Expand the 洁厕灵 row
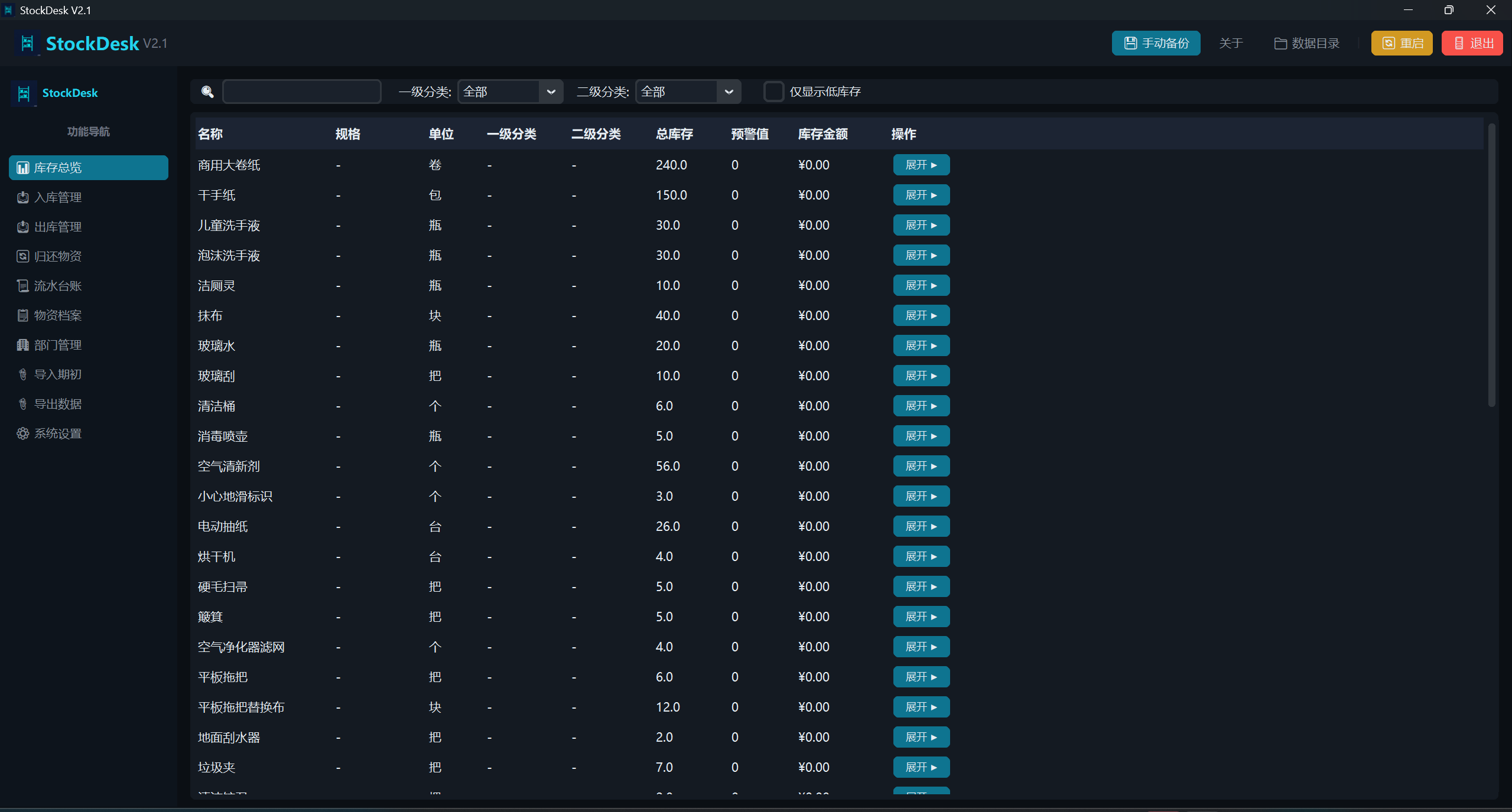Image resolution: width=1512 pixels, height=812 pixels. pyautogui.click(x=921, y=285)
